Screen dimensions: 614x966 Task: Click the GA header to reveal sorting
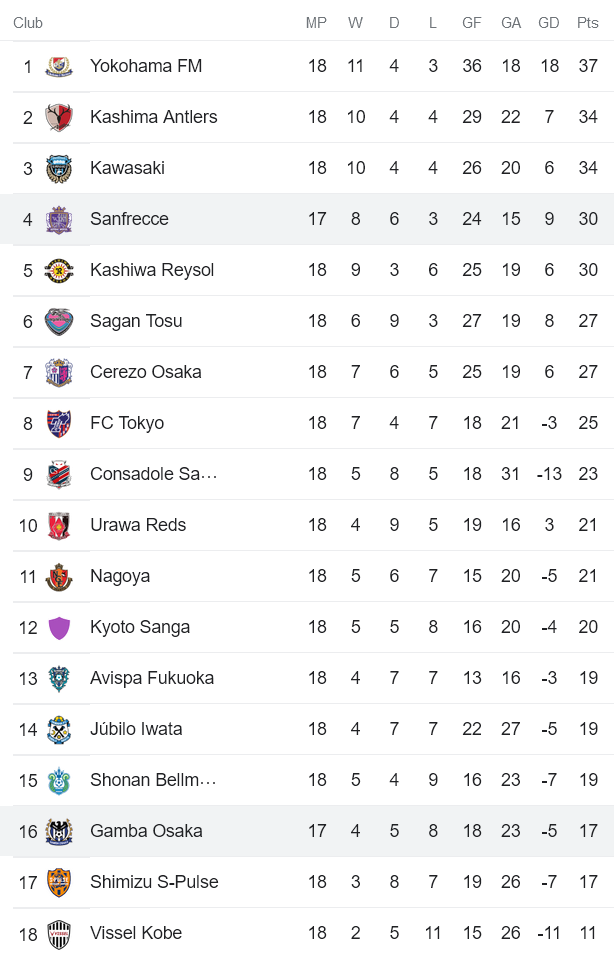tap(510, 22)
